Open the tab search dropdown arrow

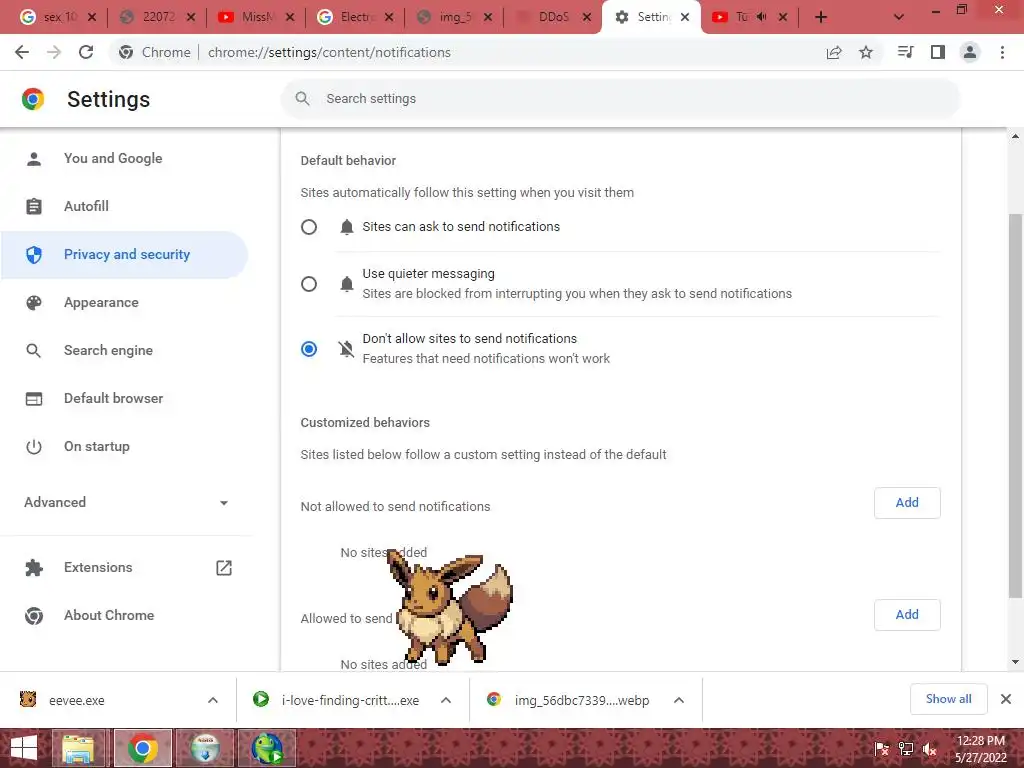tap(899, 17)
